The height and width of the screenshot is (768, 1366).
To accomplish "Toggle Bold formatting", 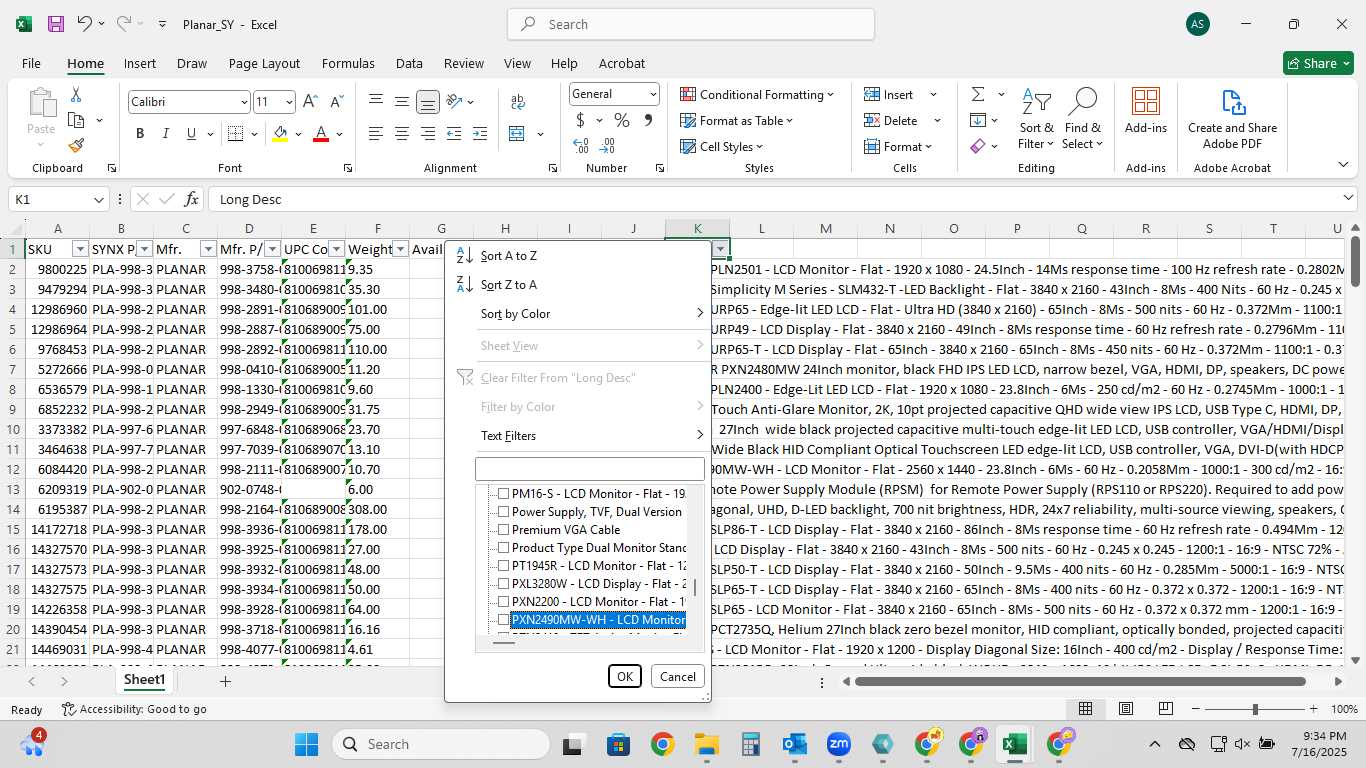I will point(140,134).
